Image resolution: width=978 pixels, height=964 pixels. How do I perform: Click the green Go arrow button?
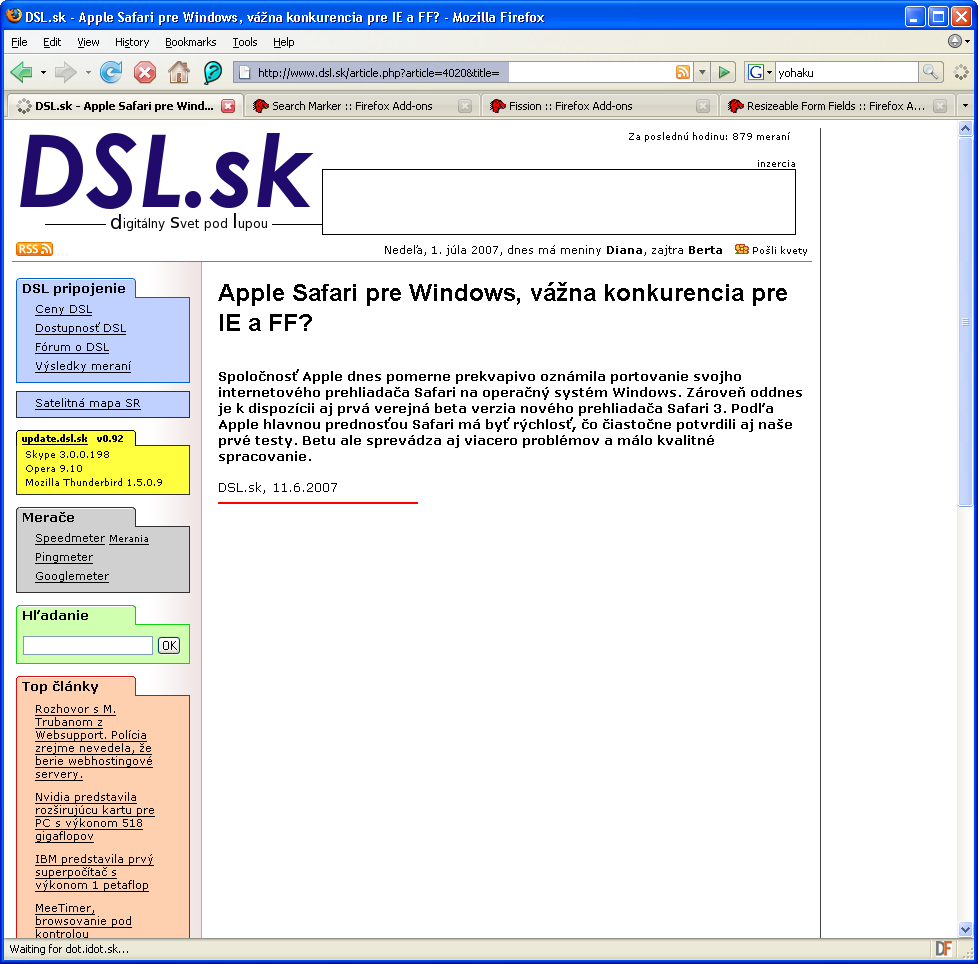coord(724,72)
